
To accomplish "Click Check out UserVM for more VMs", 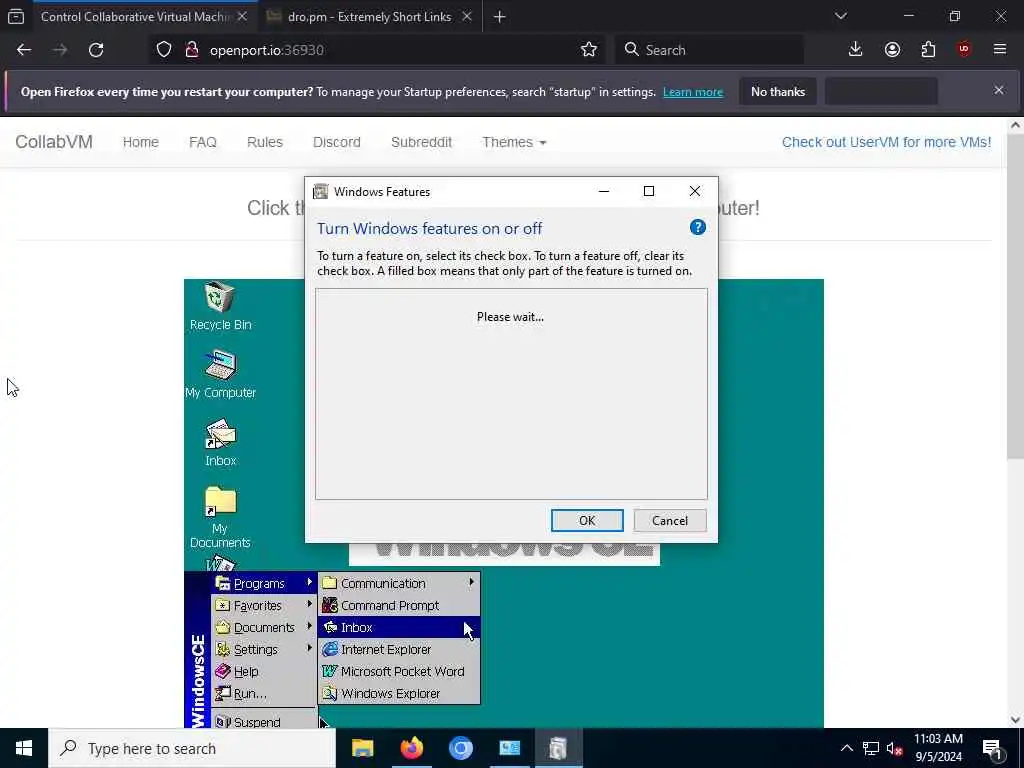I will [x=886, y=142].
